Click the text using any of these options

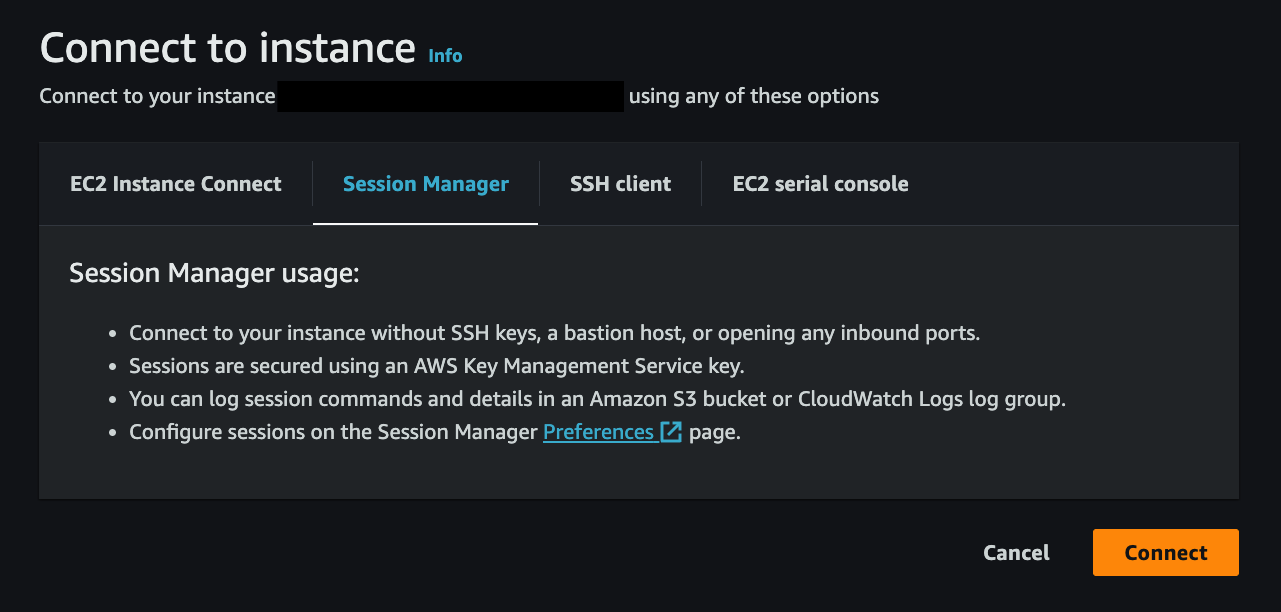click(752, 96)
